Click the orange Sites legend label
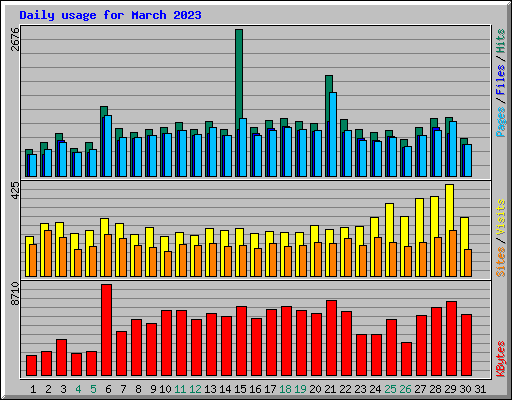512x400 pixels. [500, 262]
